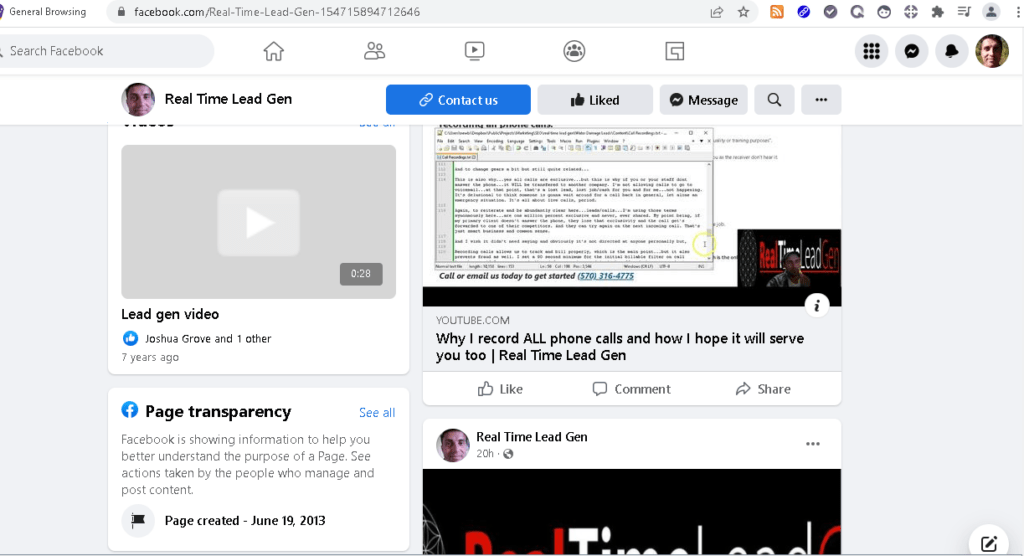Open the browser profile avatar icon
Screen dimensions: 1024x556
click(991, 12)
